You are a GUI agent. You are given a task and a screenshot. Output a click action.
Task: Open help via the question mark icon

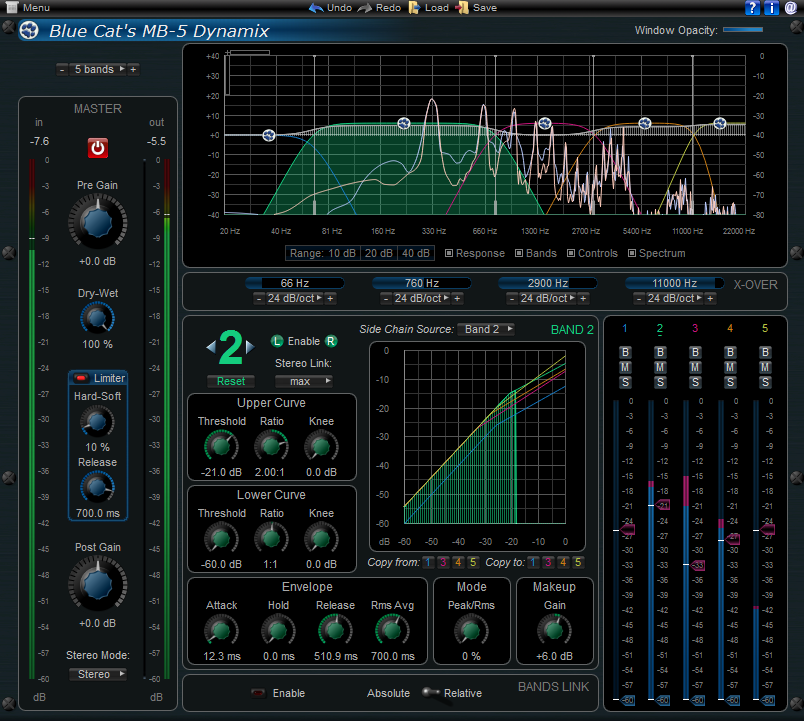[x=752, y=8]
